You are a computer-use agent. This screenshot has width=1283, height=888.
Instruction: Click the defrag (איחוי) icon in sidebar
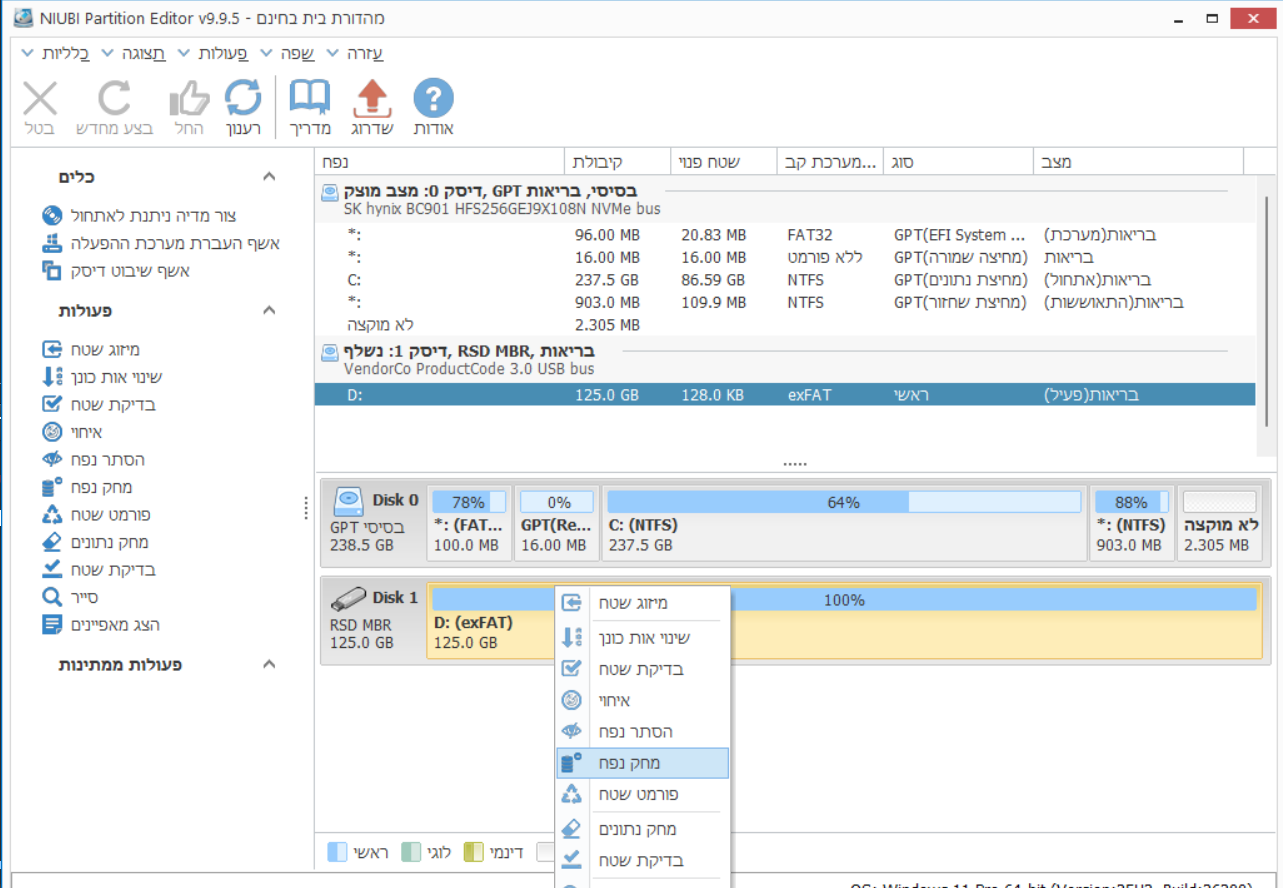tap(52, 433)
